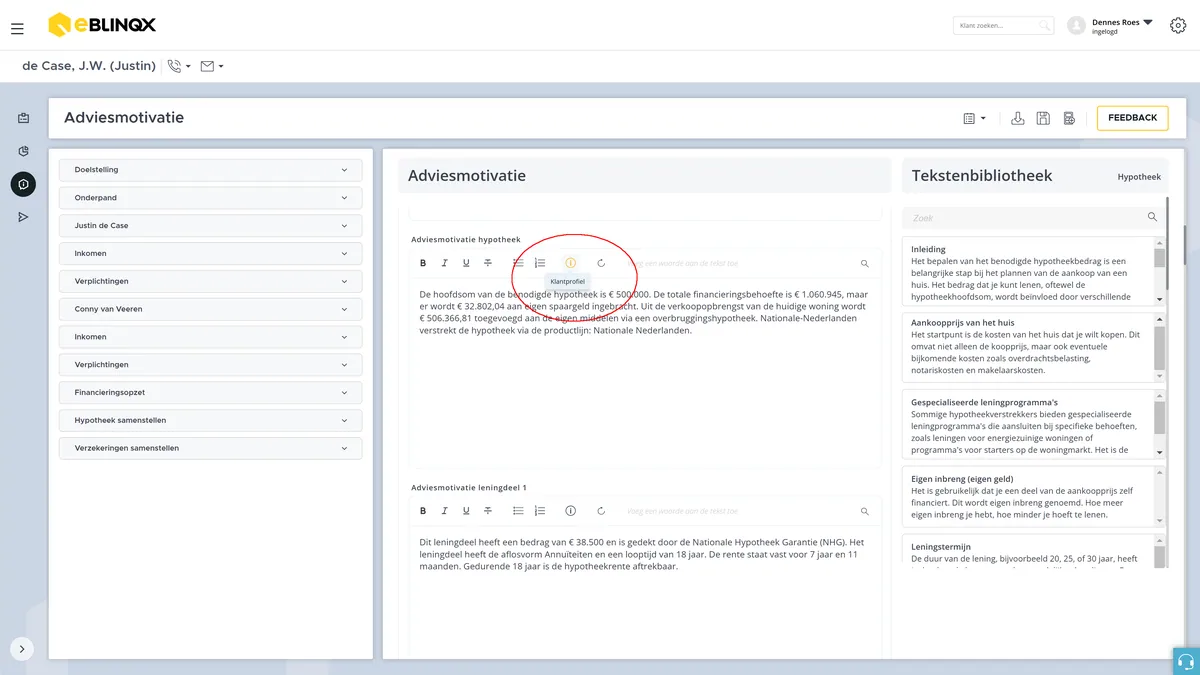Click the Aankoopprijs van het huis card
1200x675 pixels.
click(1033, 346)
